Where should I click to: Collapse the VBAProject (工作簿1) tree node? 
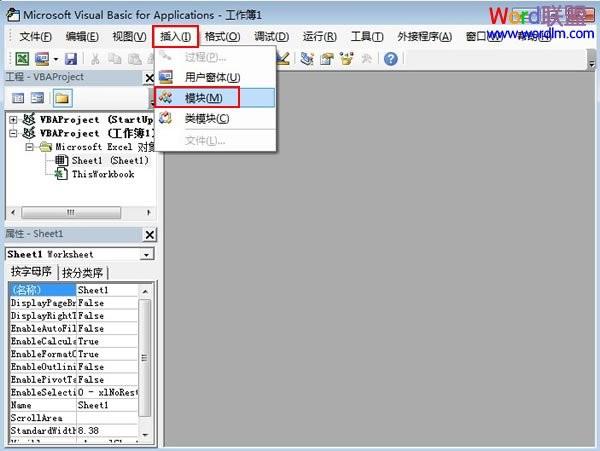click(x=13, y=134)
